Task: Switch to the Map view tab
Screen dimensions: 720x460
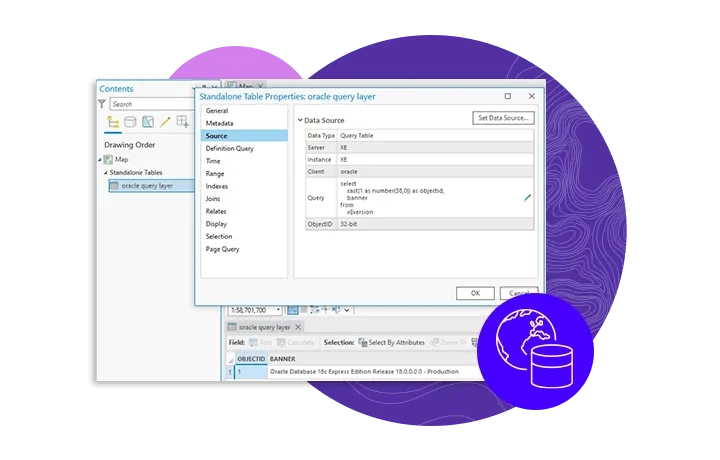Action: tap(245, 86)
